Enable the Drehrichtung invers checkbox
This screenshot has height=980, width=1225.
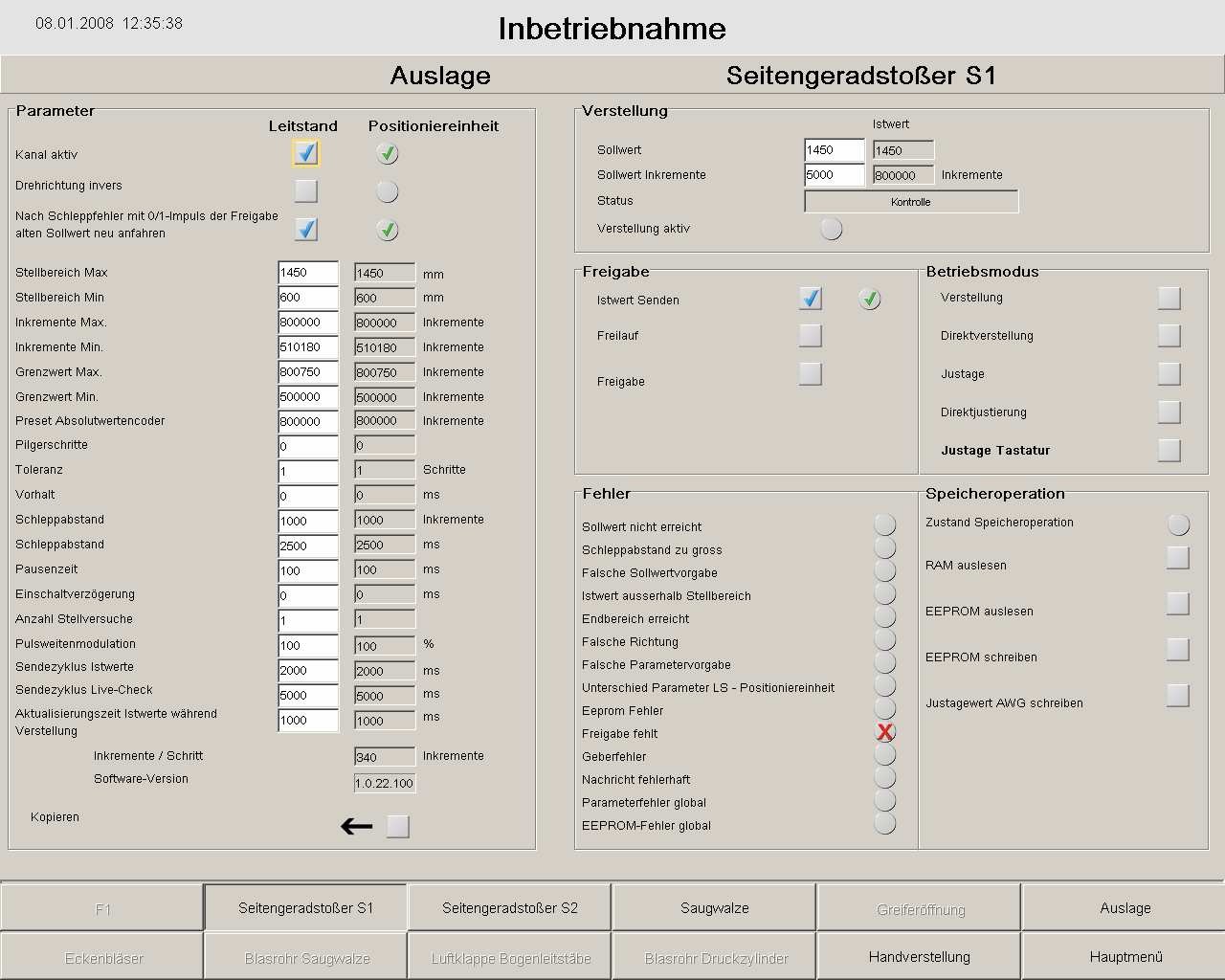pyautogui.click(x=305, y=190)
